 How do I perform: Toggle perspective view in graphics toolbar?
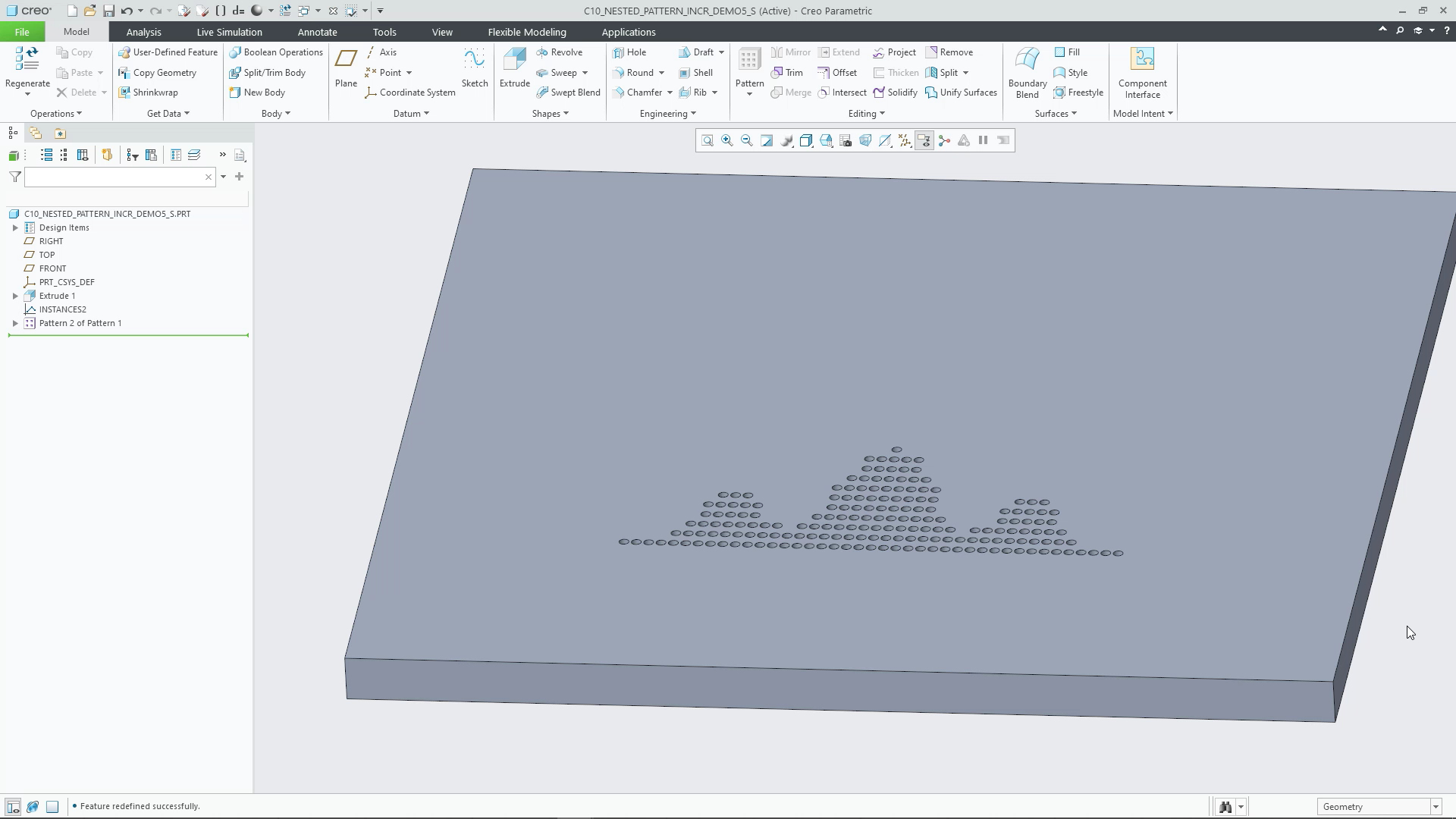point(865,140)
